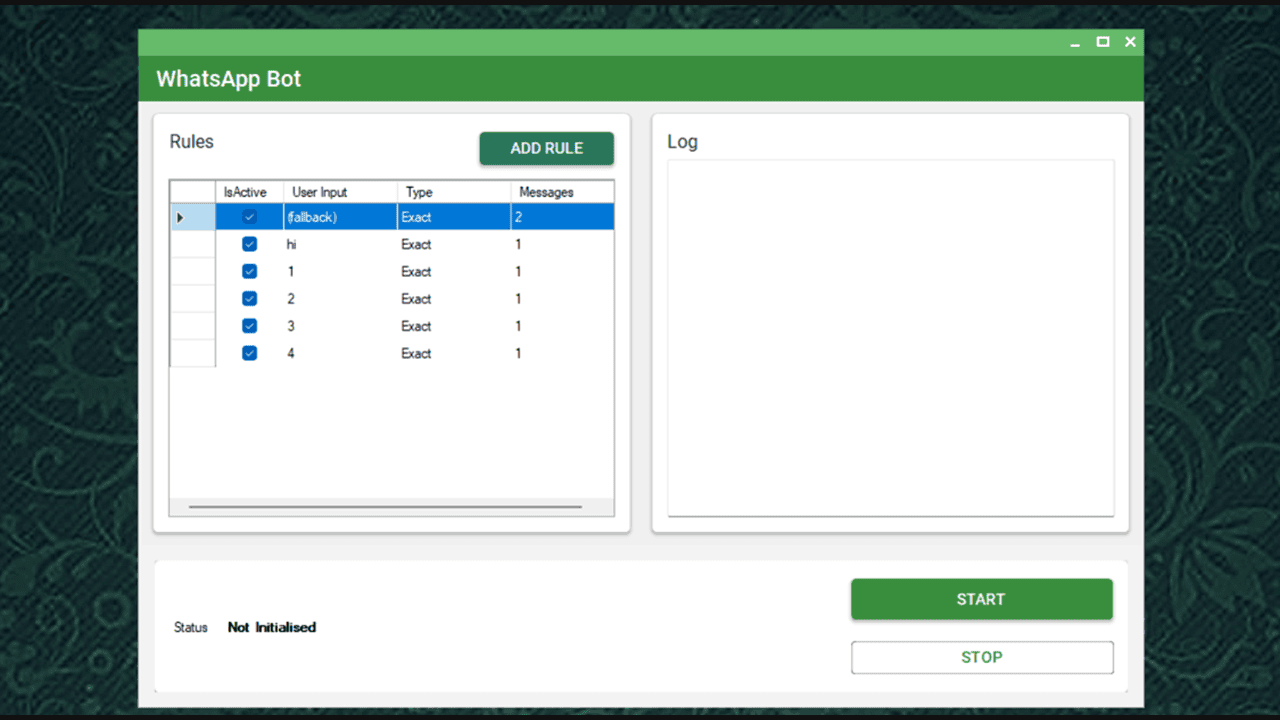Uncheck IsActive for the fallback rule
The image size is (1280, 720).
[250, 217]
